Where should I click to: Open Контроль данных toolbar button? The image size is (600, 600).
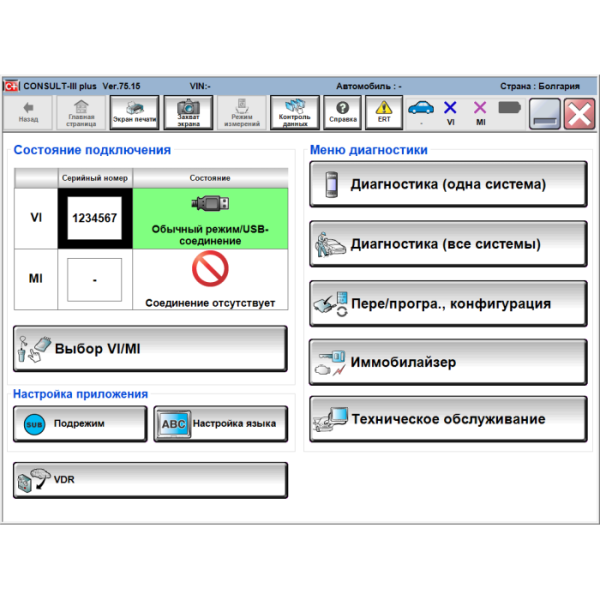click(x=295, y=111)
